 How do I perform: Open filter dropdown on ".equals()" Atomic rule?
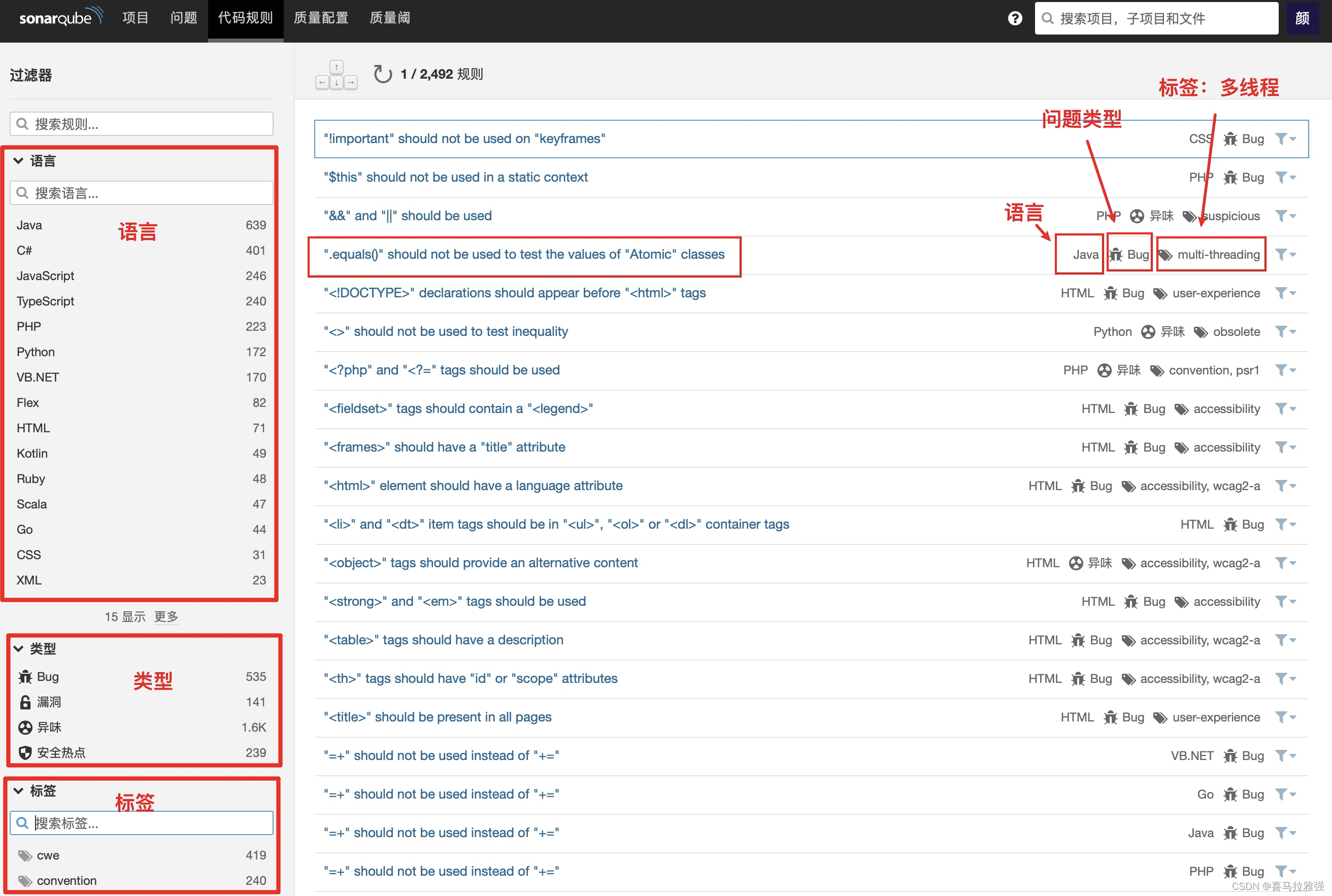(x=1285, y=254)
